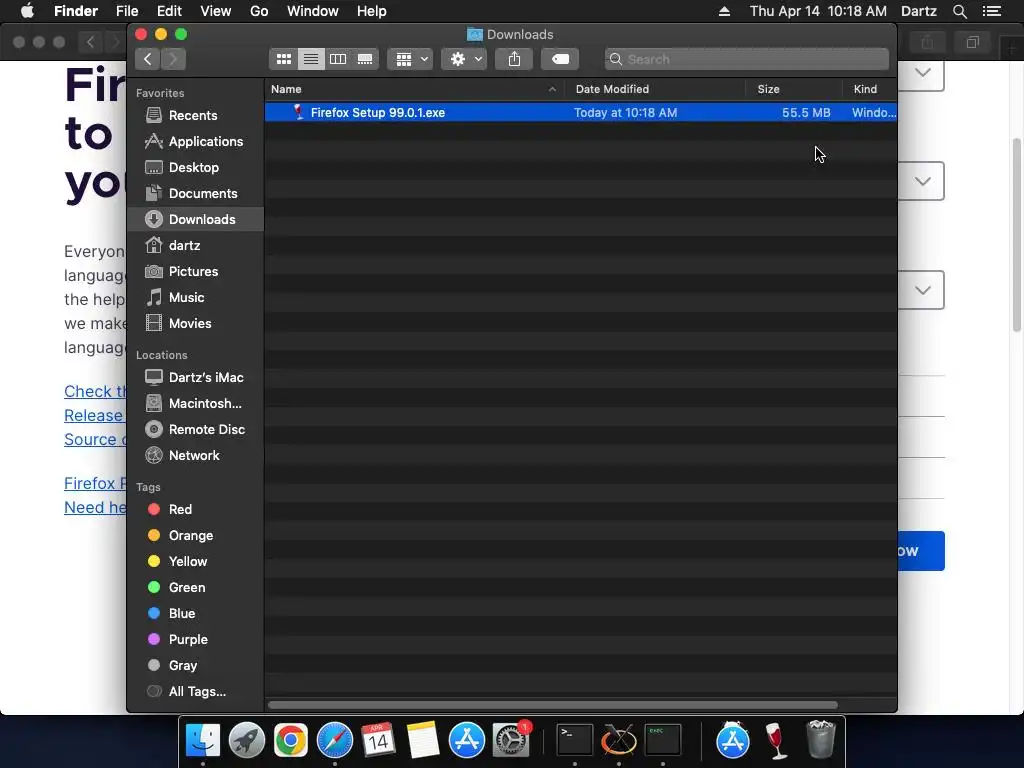Open the File menu
This screenshot has width=1024, height=768.
tap(127, 11)
